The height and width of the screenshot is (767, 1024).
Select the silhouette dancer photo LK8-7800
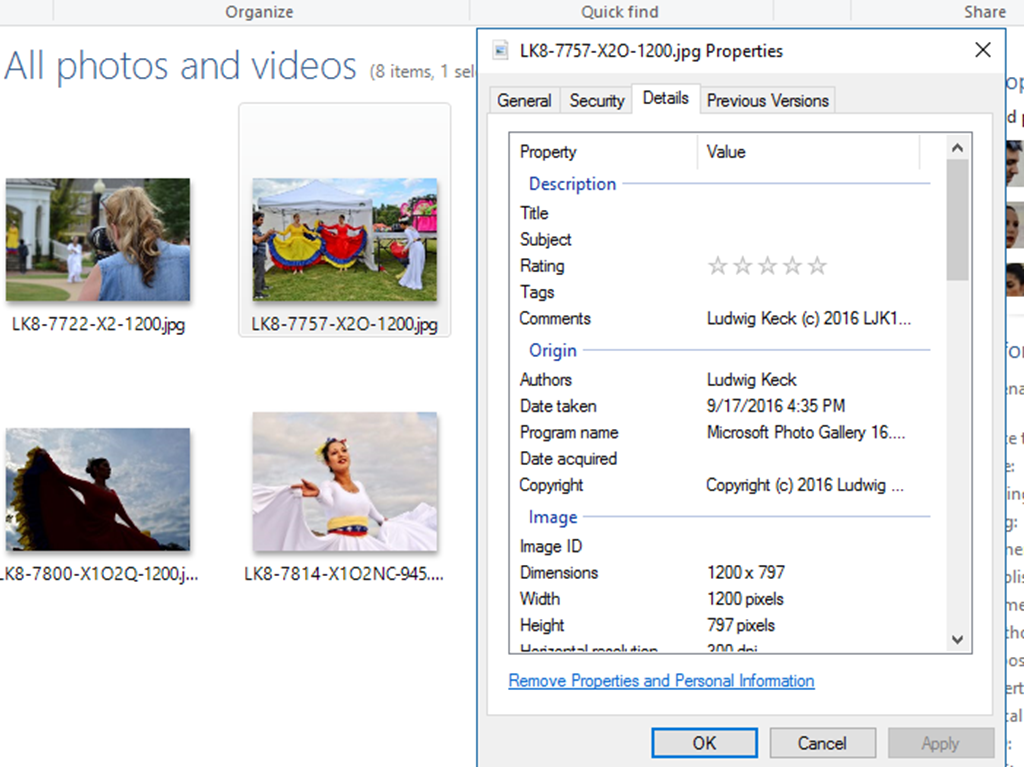tap(97, 490)
